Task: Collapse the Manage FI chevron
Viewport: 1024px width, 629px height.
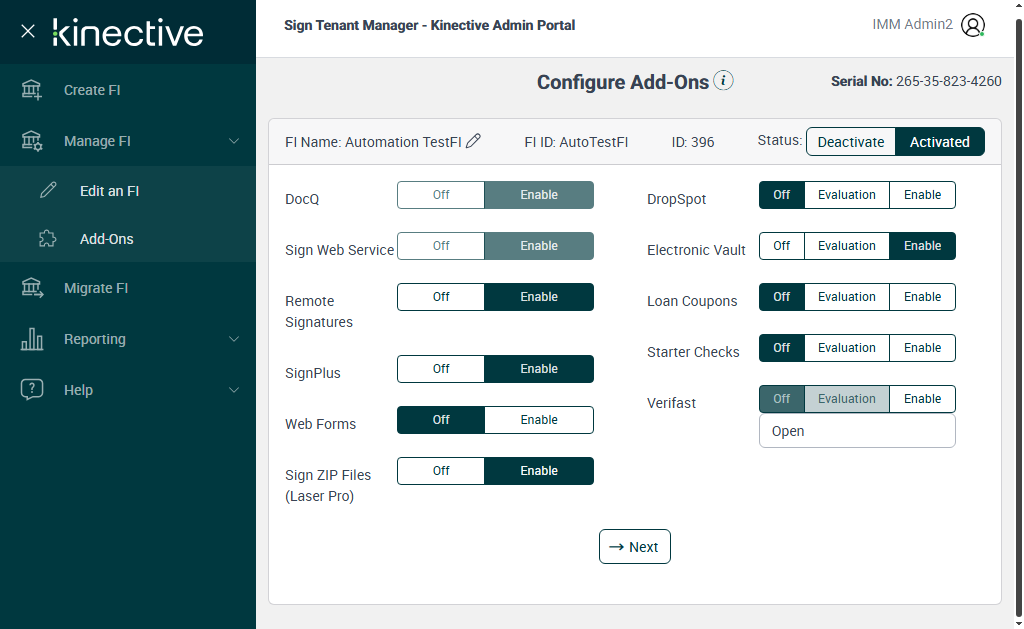Action: click(x=234, y=141)
